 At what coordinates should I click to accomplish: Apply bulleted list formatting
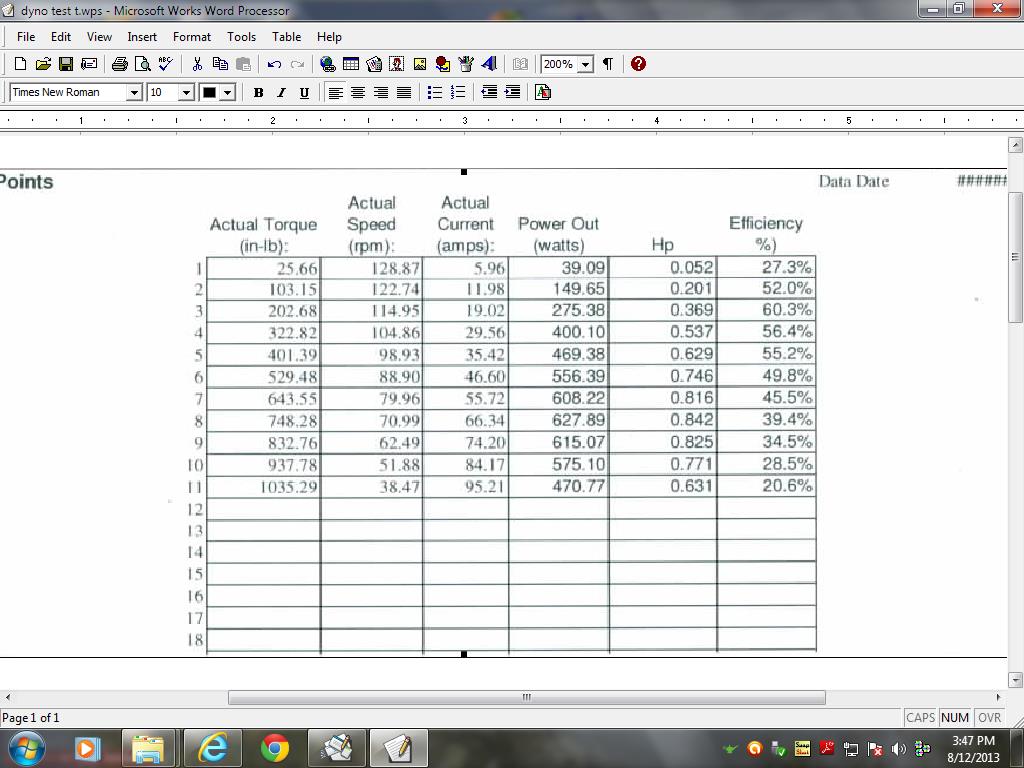(434, 92)
